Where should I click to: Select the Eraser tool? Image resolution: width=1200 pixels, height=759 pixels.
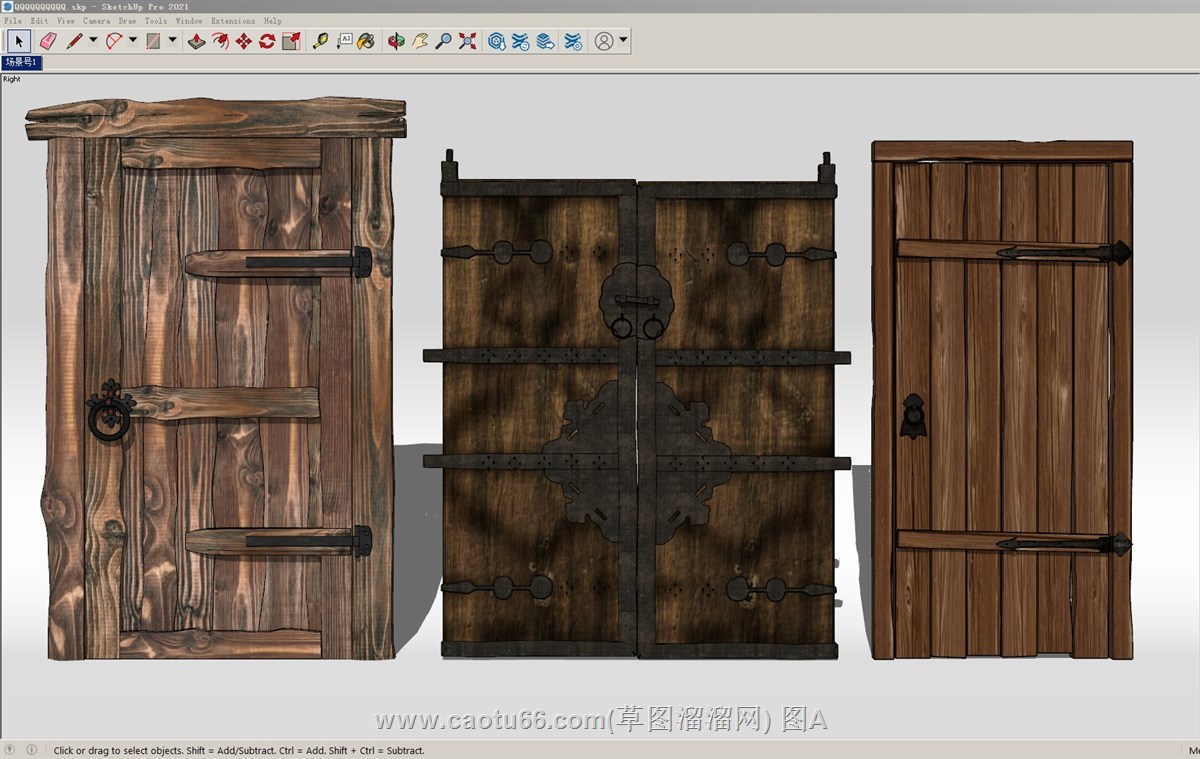(47, 41)
